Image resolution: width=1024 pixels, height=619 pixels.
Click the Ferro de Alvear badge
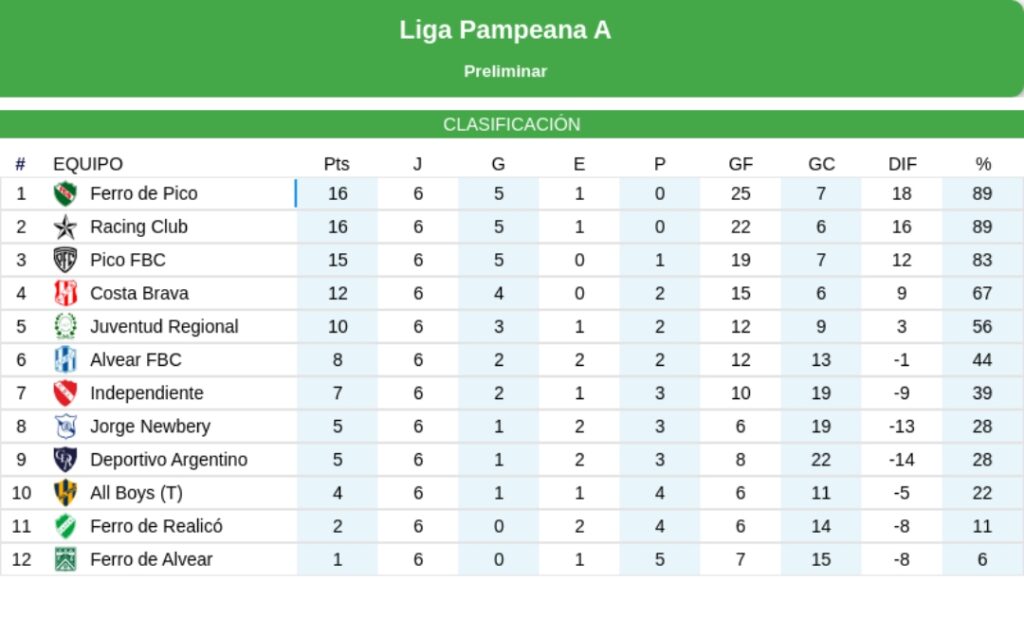(65, 559)
